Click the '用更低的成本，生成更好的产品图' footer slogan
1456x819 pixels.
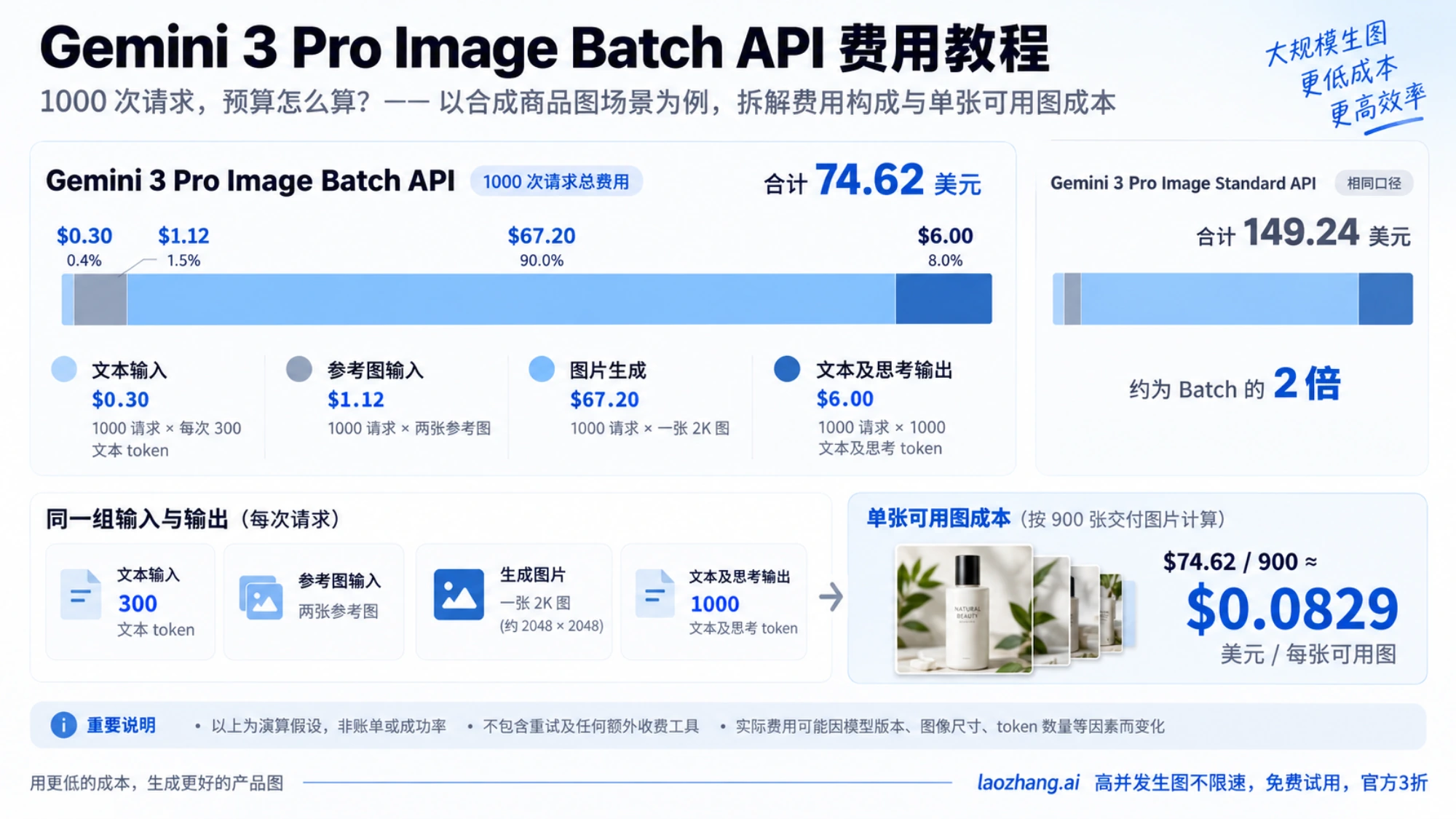tap(157, 783)
